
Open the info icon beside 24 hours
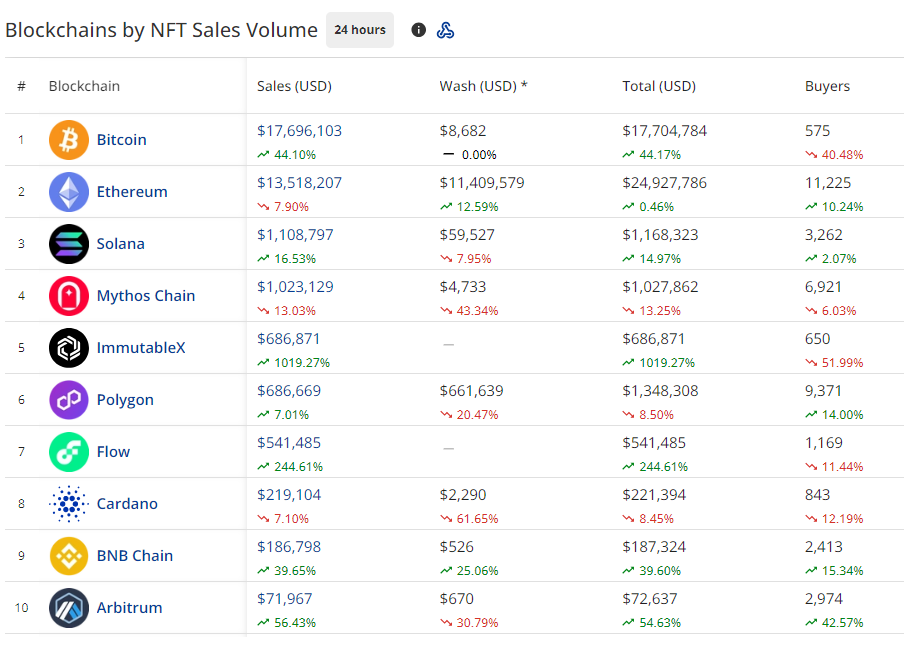coord(418,30)
